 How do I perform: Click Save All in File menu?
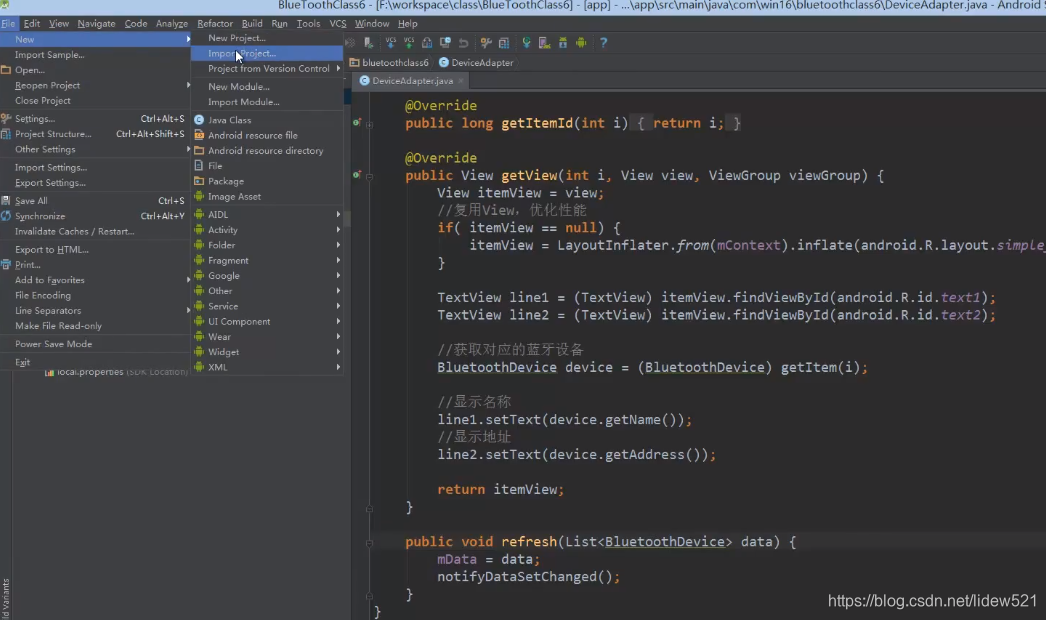point(95,201)
